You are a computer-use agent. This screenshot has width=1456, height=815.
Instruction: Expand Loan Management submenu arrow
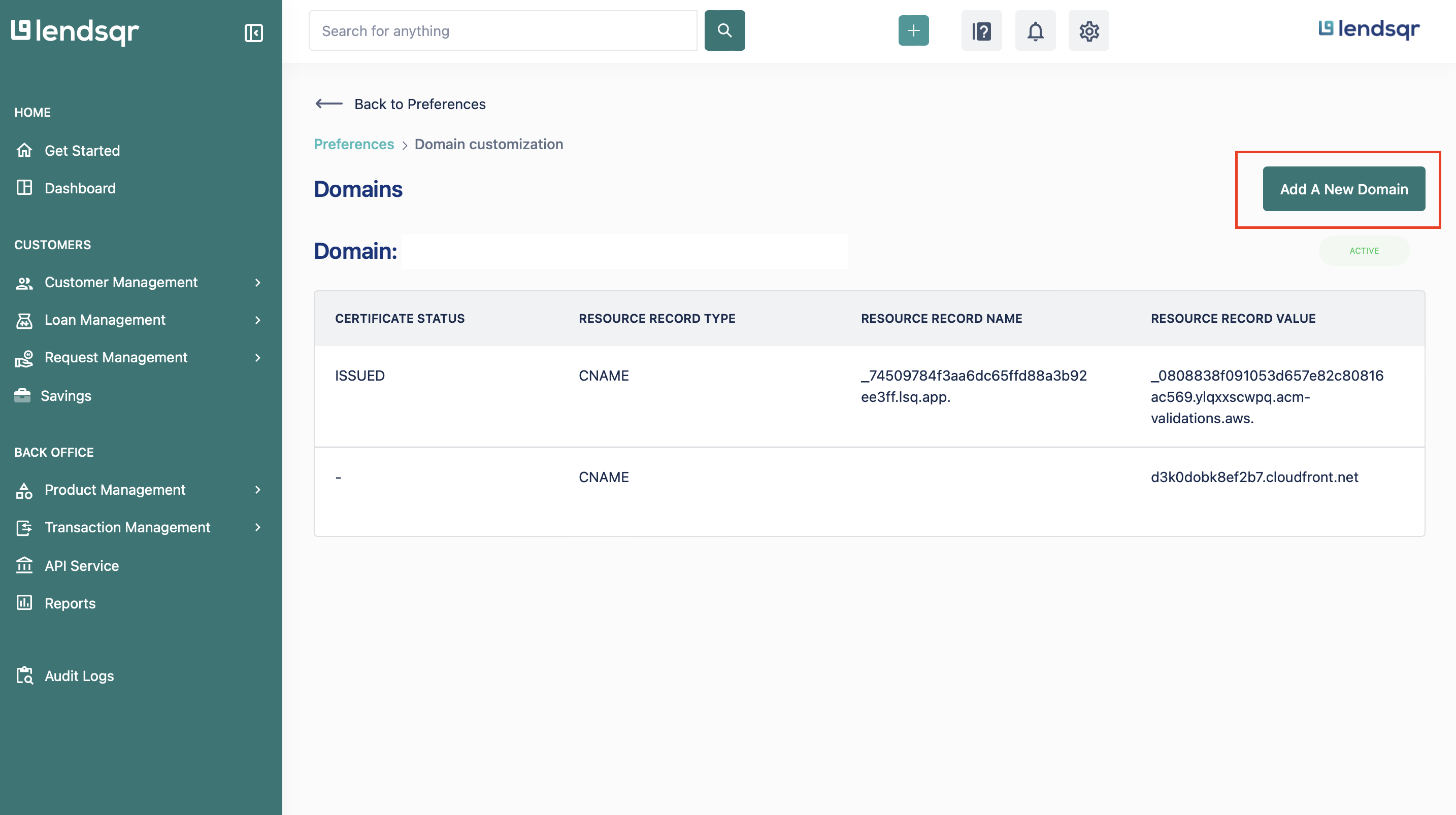258,320
